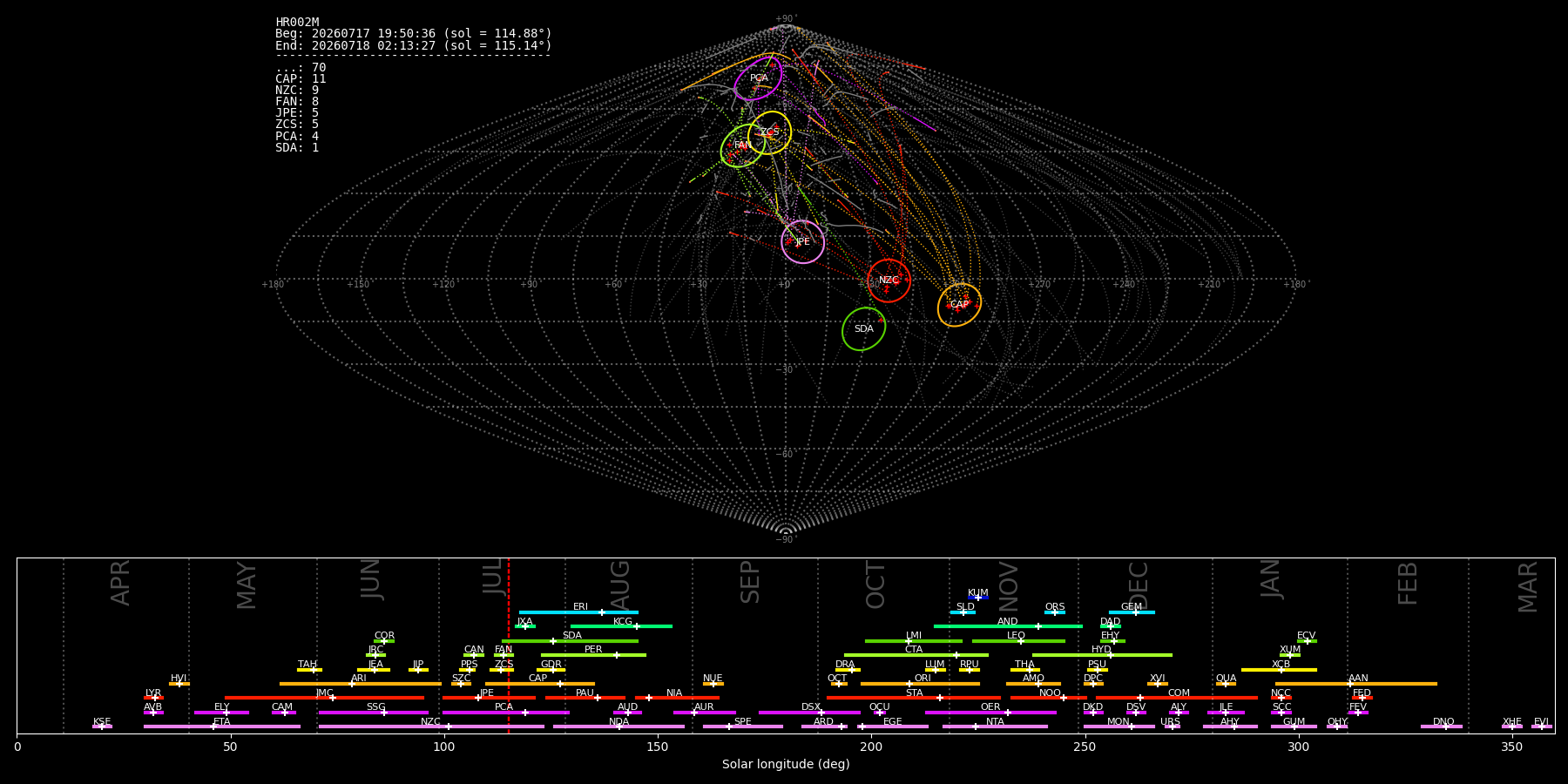Select the KCG shower bar
The image size is (1568, 784).
(621, 626)
